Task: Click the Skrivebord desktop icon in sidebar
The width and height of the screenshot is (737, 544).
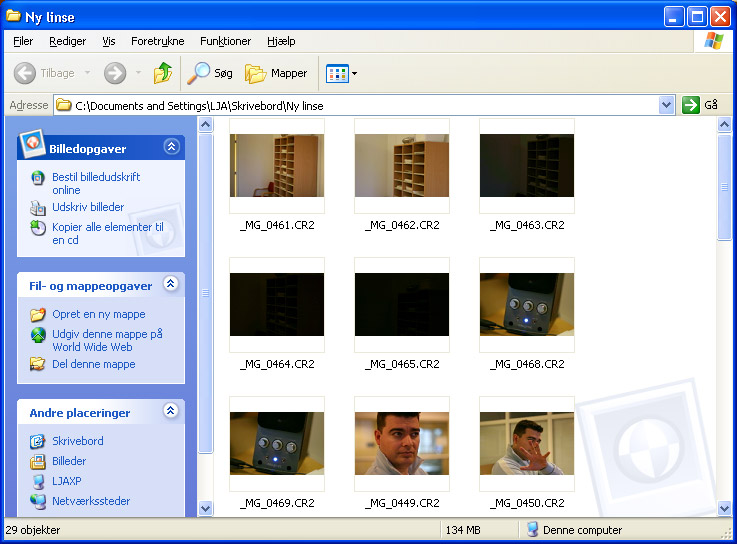Action: [38, 441]
